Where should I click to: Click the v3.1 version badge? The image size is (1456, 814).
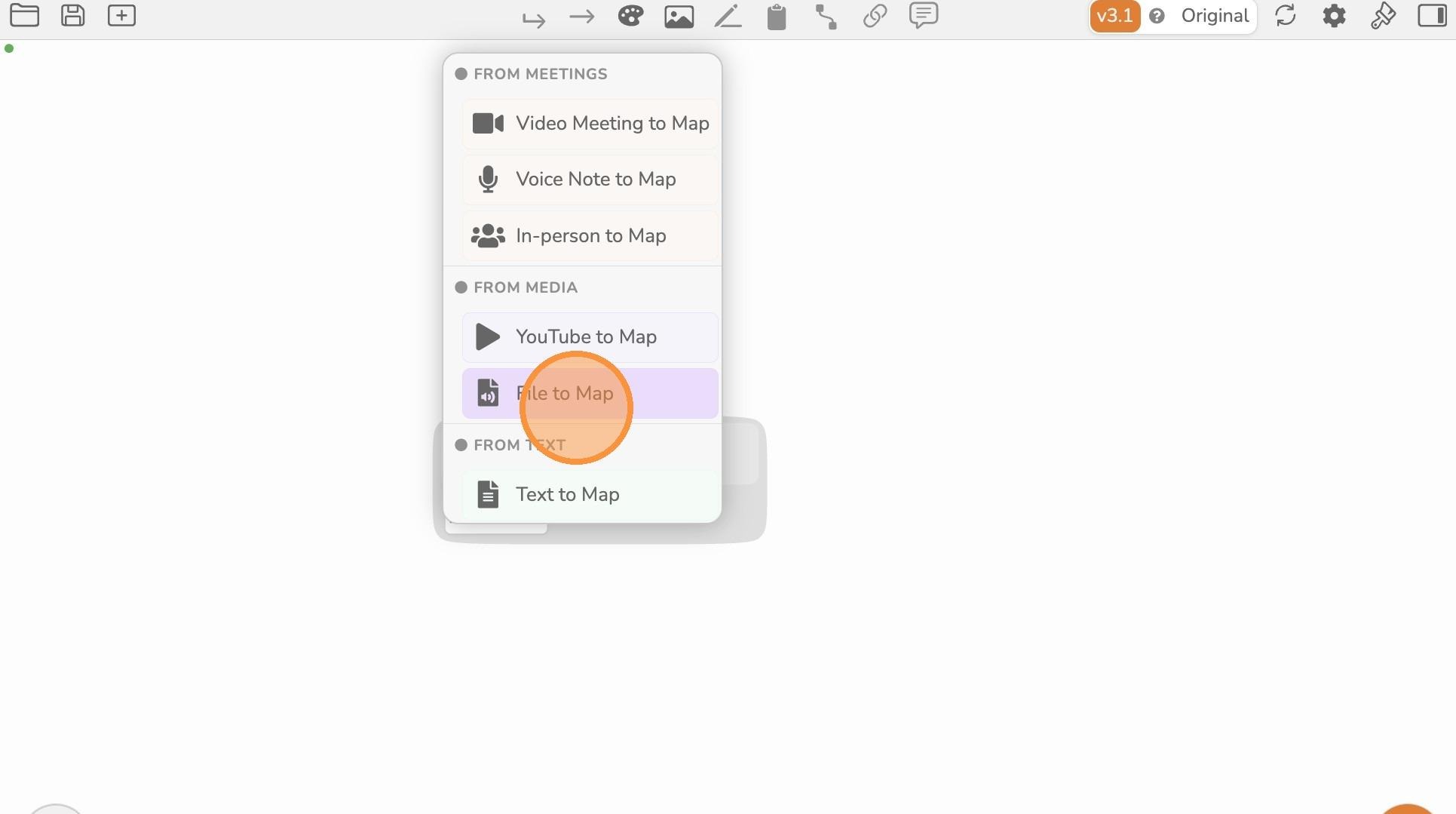[1114, 16]
